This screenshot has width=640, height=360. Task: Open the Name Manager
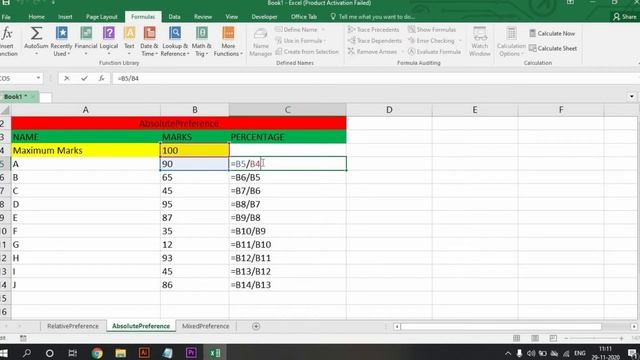tap(260, 42)
